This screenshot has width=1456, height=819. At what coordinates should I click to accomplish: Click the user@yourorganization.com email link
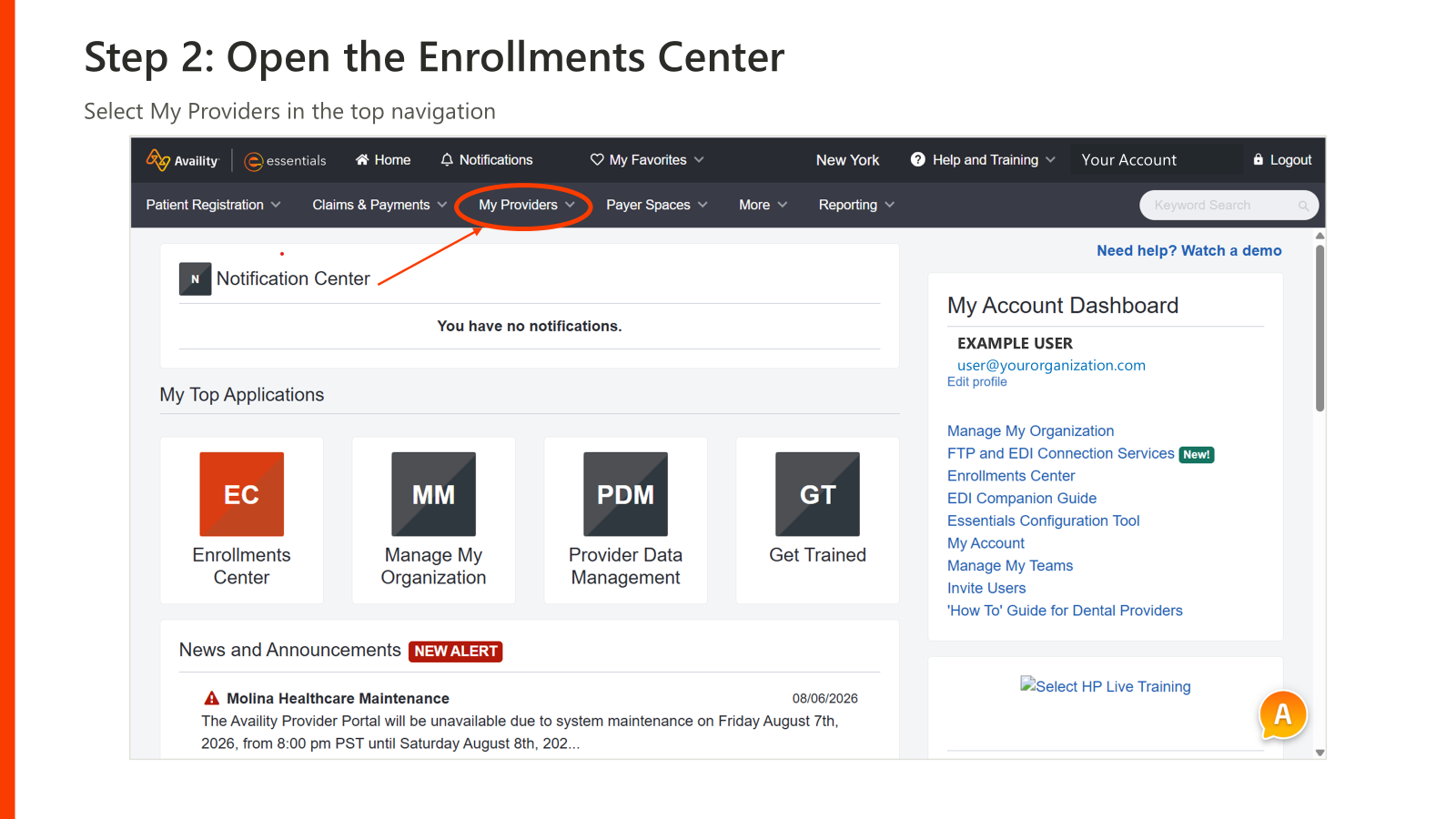[x=1051, y=365]
